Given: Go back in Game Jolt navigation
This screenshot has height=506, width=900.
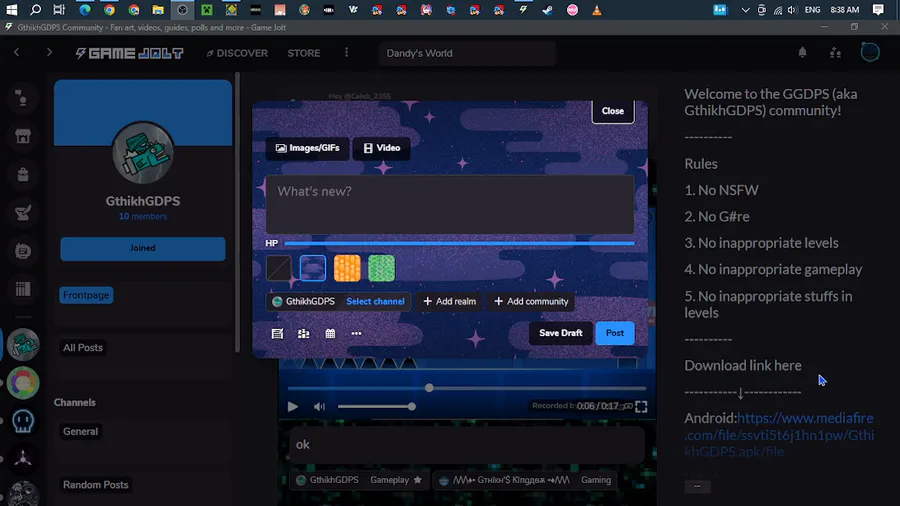Looking at the screenshot, I should tap(17, 53).
